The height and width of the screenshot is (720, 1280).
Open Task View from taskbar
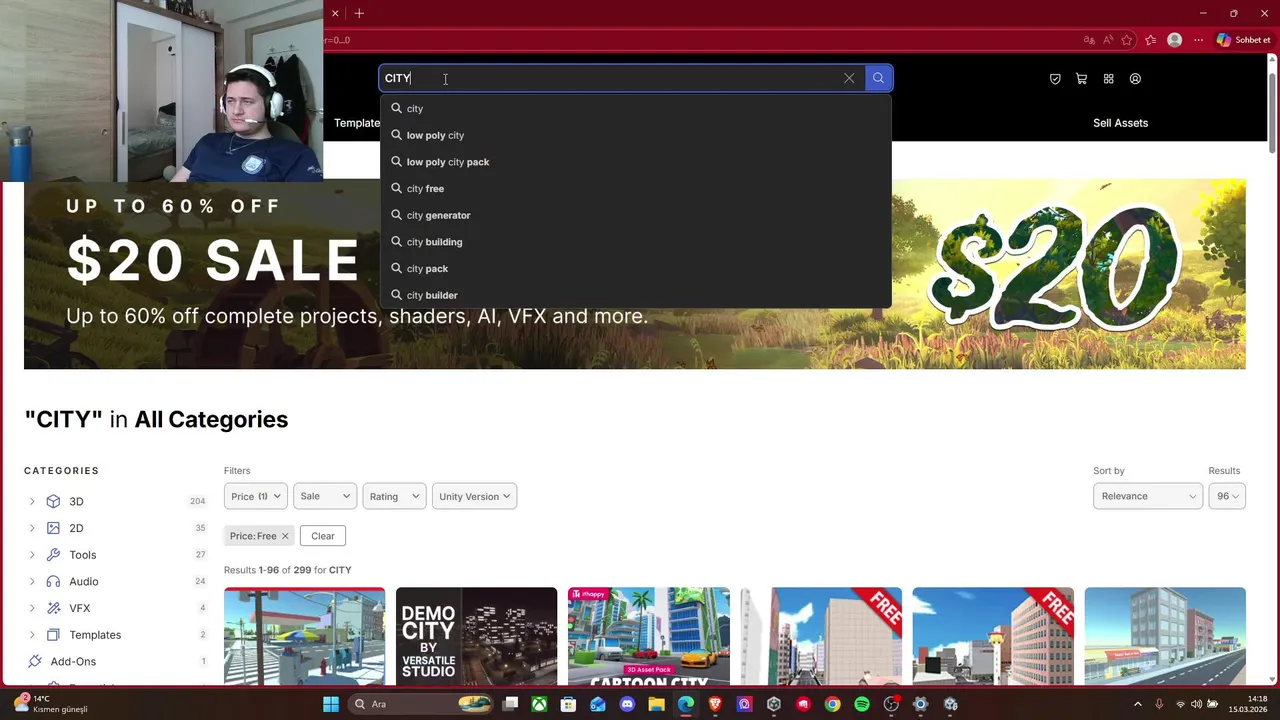[510, 704]
